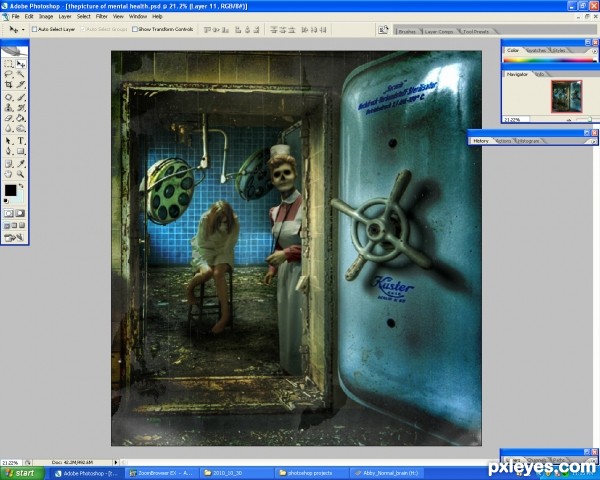Select the Hand tool
Image resolution: width=600 pixels, height=480 pixels.
pos(9,174)
